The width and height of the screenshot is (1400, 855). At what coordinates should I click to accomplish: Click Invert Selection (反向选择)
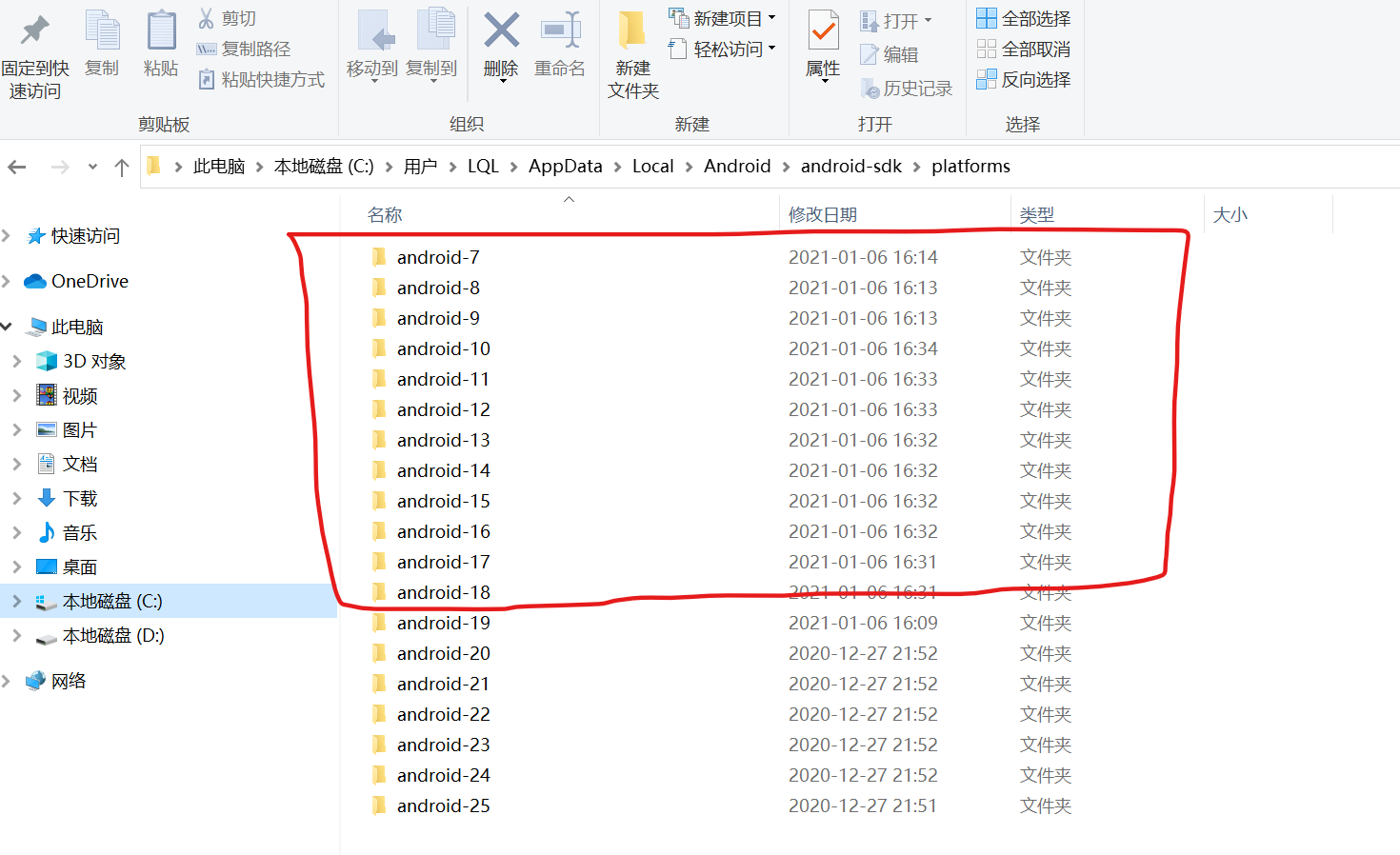[1024, 79]
